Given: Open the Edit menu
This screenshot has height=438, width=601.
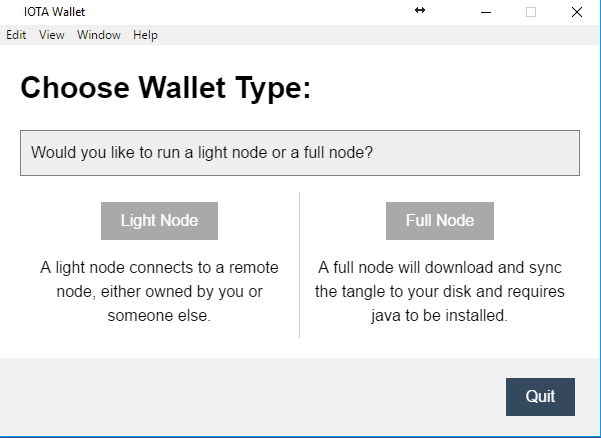Looking at the screenshot, I should tap(16, 35).
